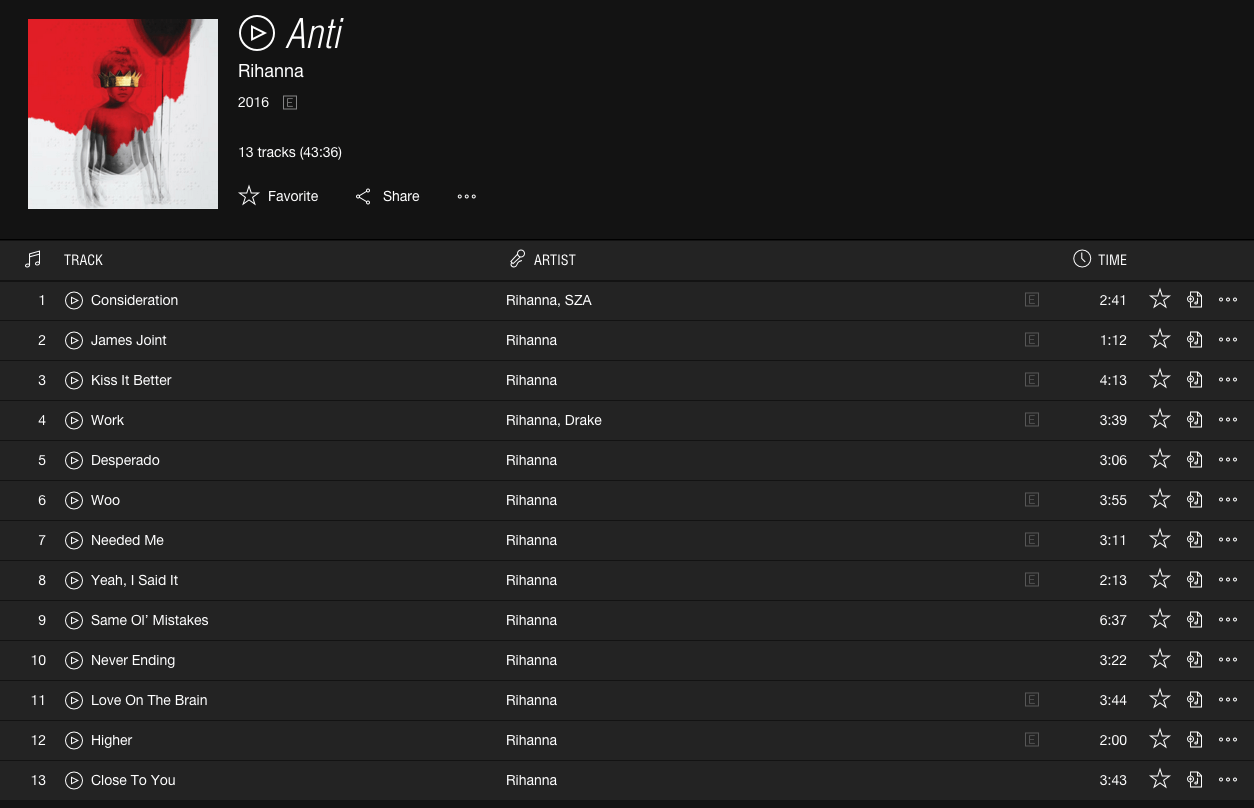Click the 13 tracks (43:36) summary
The width and height of the screenshot is (1254, 808).
[290, 152]
